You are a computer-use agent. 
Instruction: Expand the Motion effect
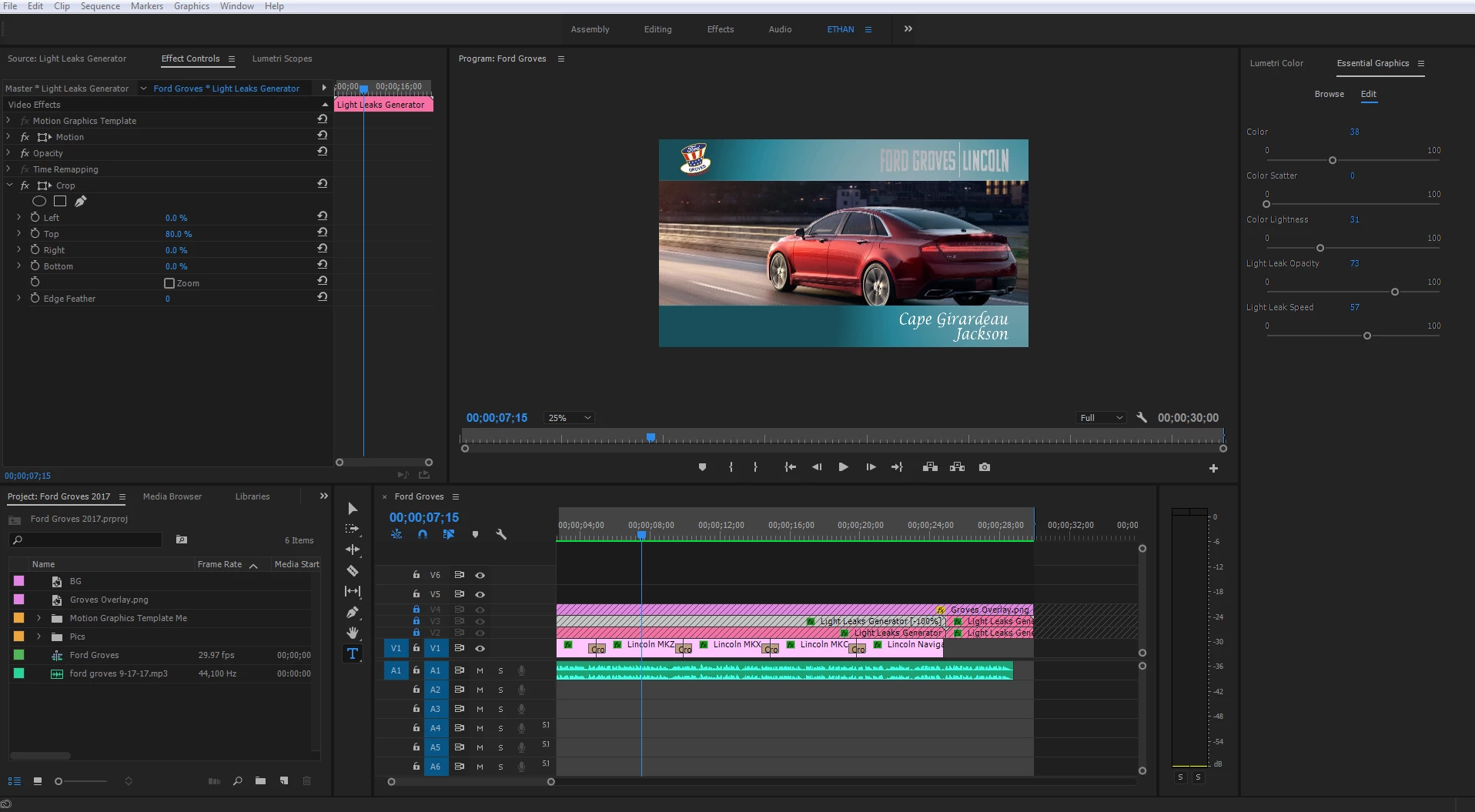click(x=8, y=136)
